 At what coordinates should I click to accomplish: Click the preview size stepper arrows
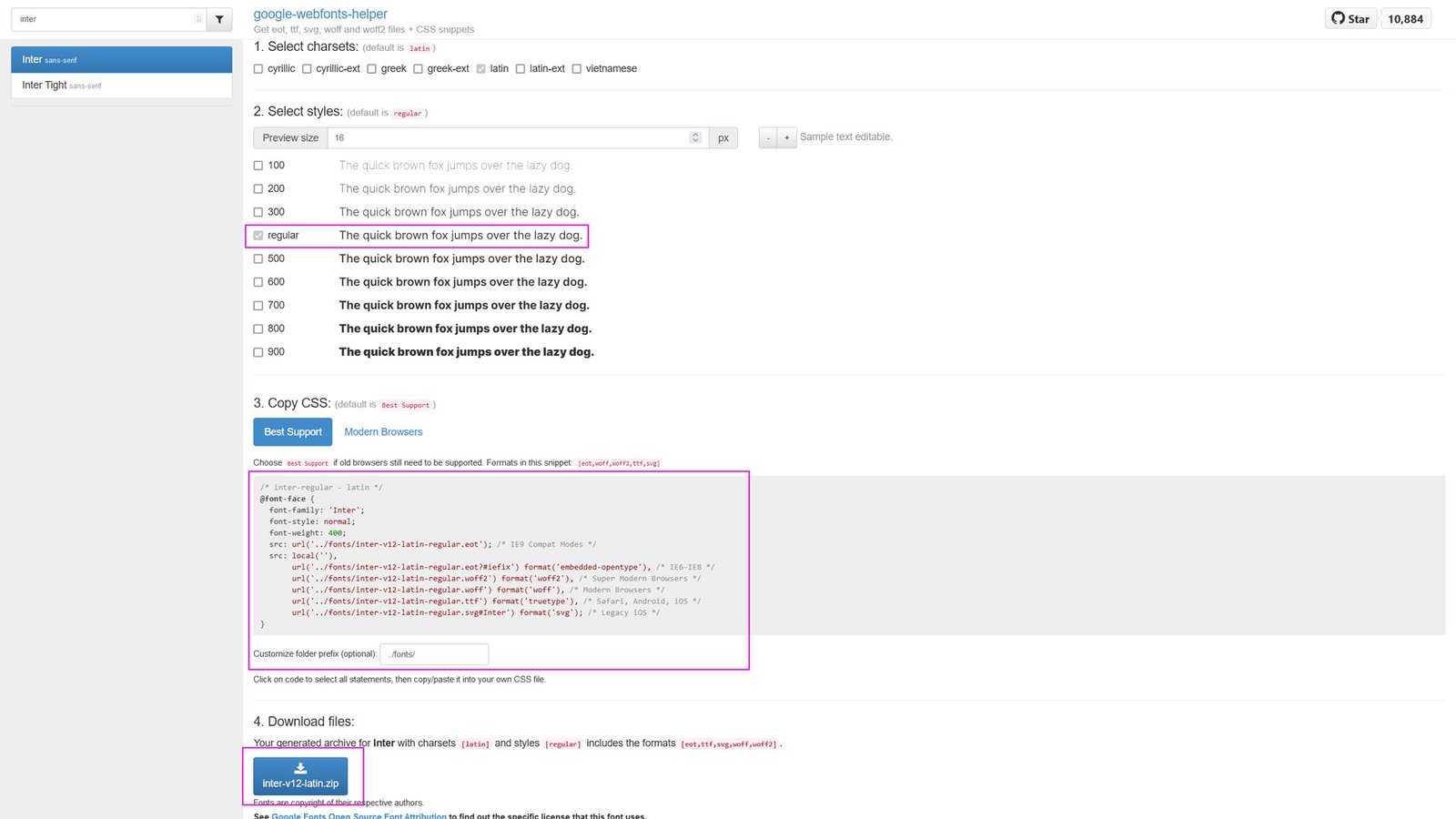pos(696,137)
